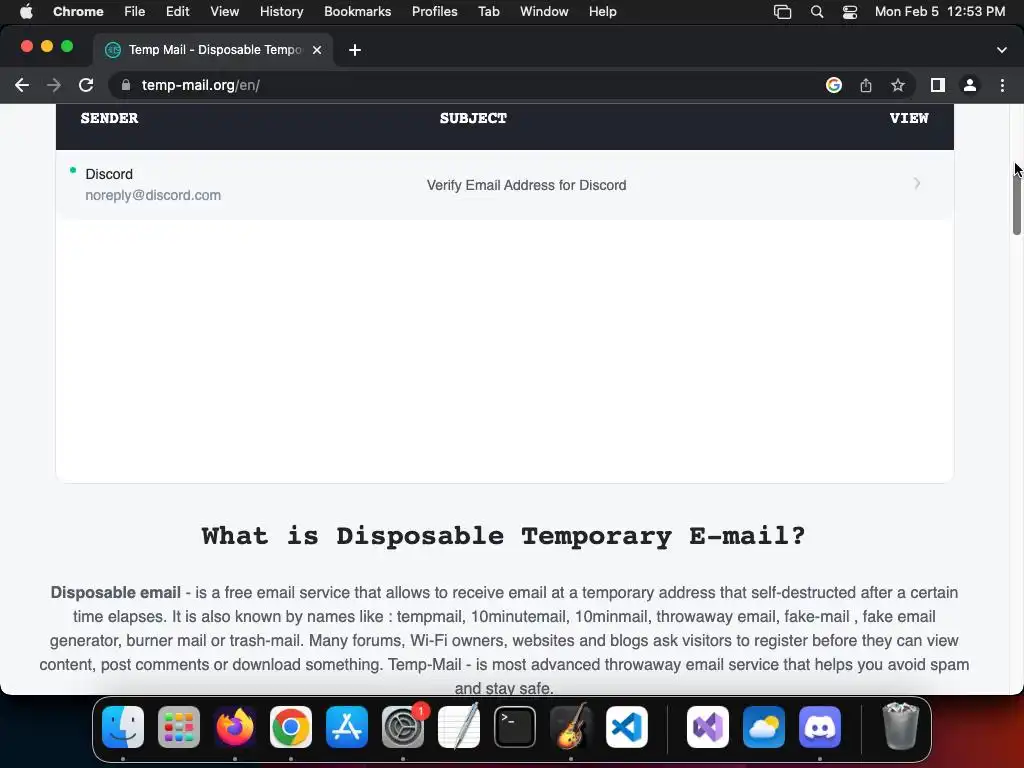This screenshot has width=1024, height=768.
Task: Open TextEdit from the Dock
Action: [459, 727]
